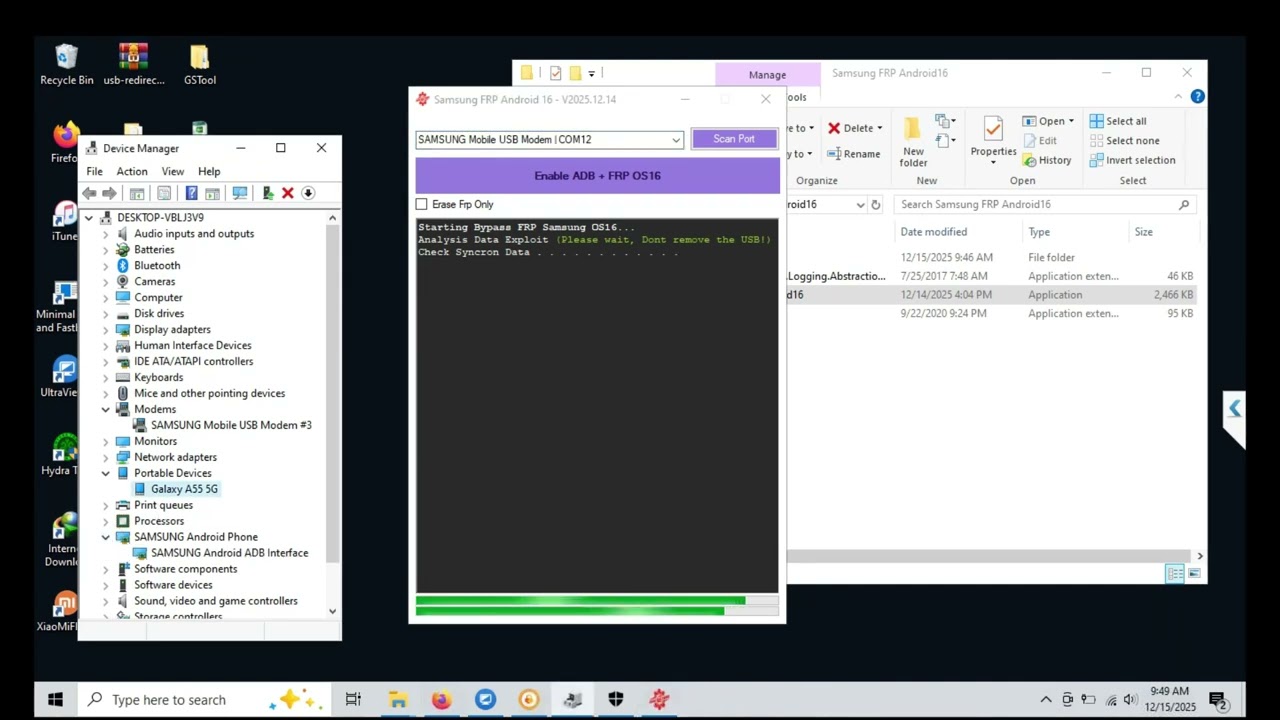
Task: Click the upper green progress bar in FRP tool
Action: click(x=597, y=600)
